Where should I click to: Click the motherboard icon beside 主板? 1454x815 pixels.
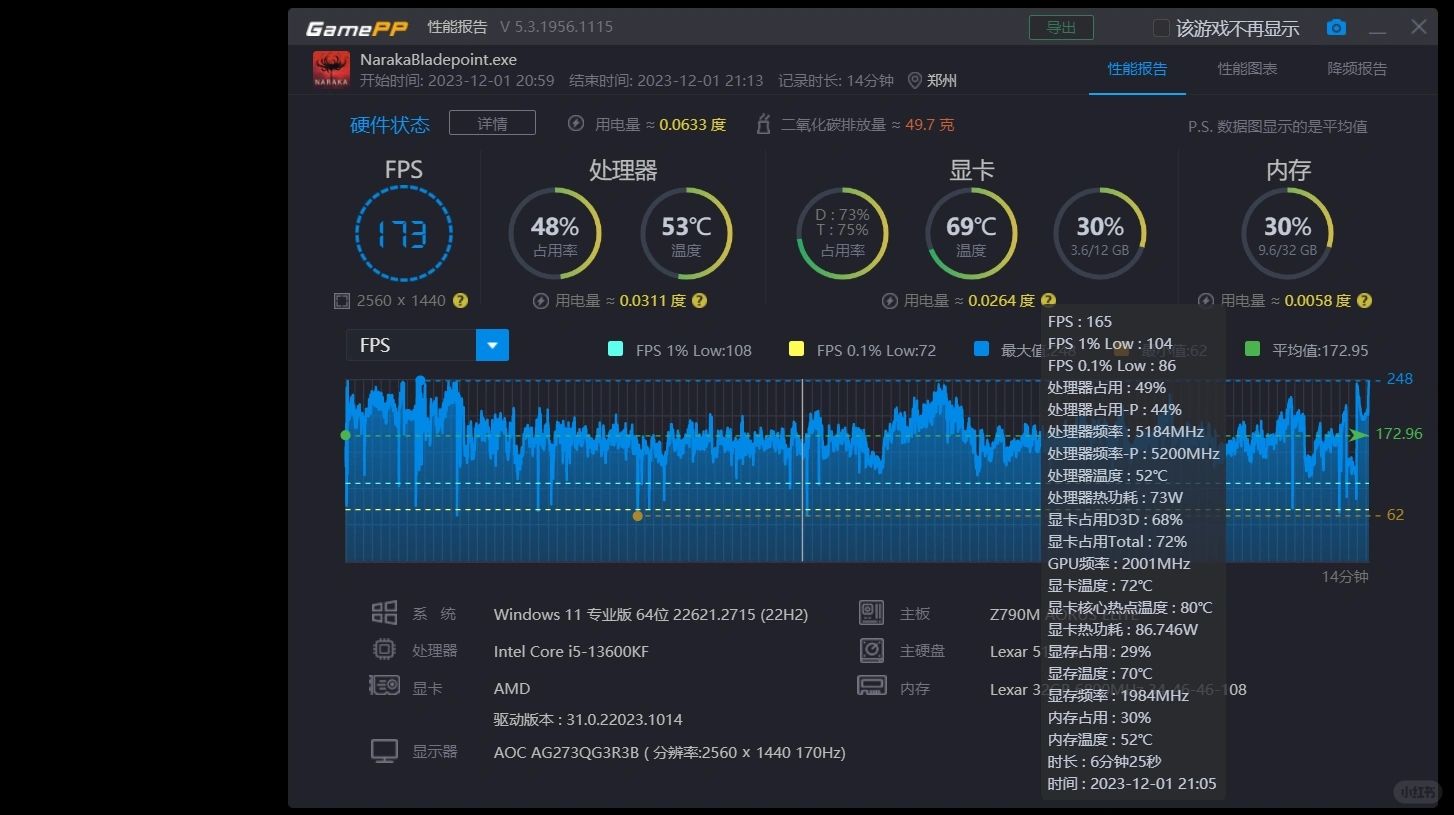click(872, 613)
